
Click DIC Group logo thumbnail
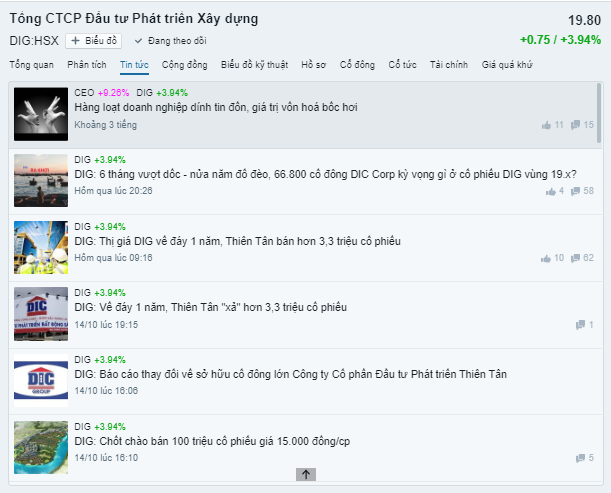pos(41,380)
